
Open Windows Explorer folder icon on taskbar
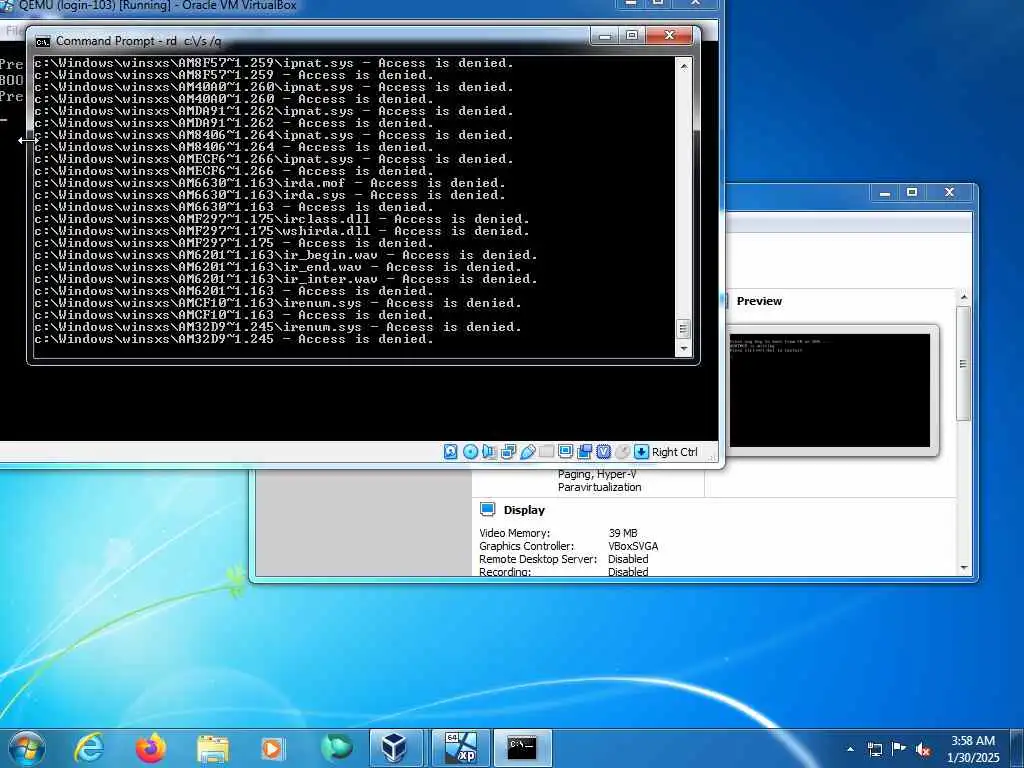point(212,749)
